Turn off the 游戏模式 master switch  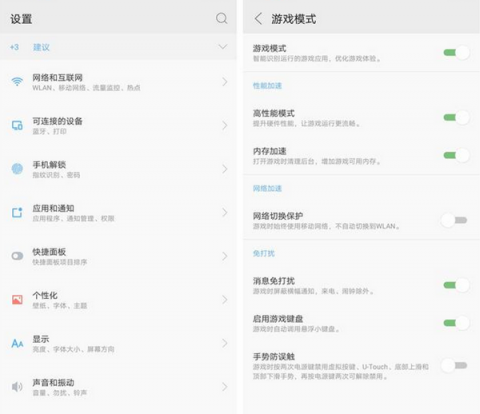pos(457,53)
